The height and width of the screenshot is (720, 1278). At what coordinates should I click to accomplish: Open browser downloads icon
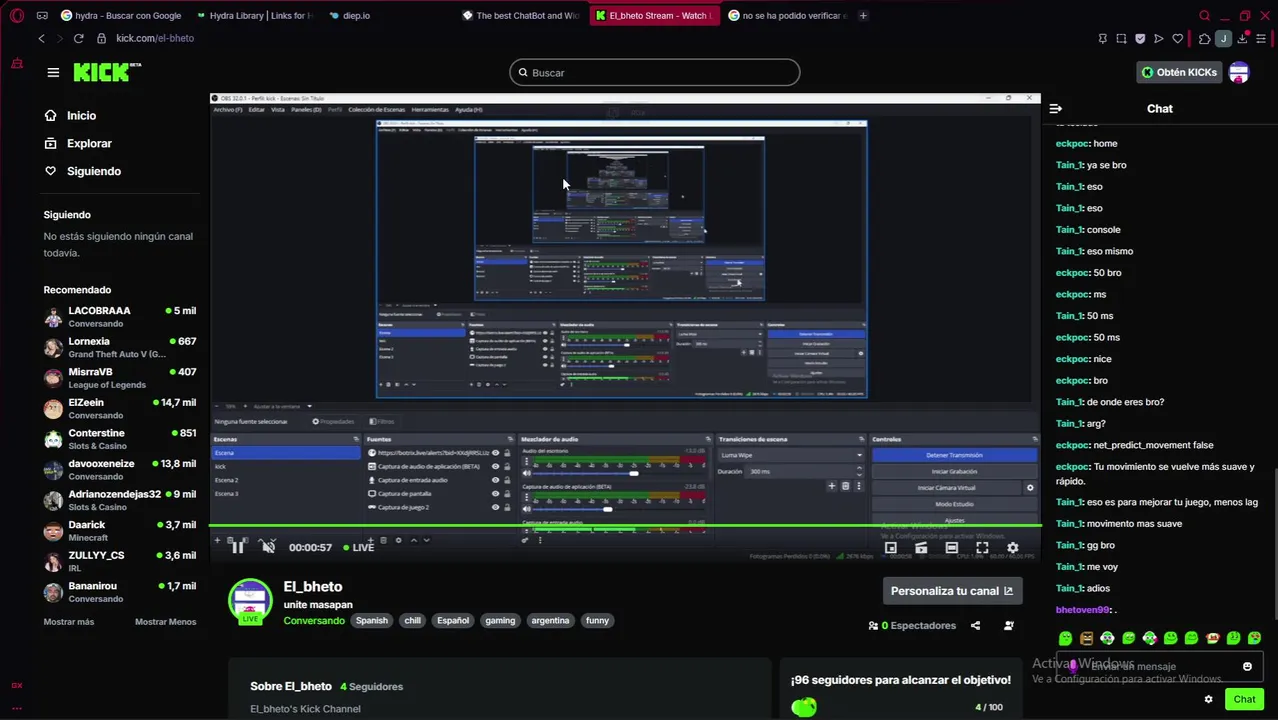click(1242, 39)
